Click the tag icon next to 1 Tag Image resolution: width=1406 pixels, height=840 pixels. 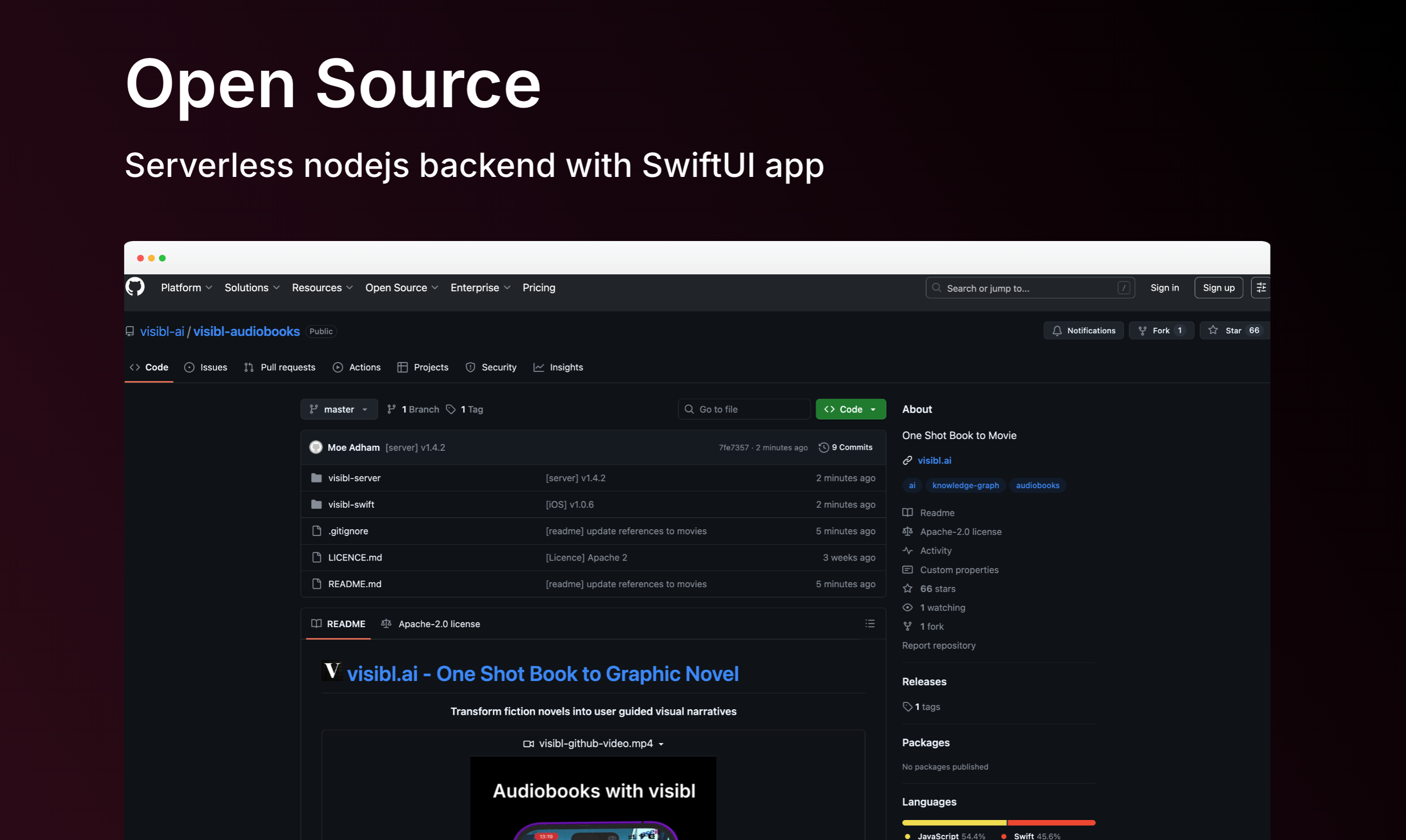click(x=450, y=409)
